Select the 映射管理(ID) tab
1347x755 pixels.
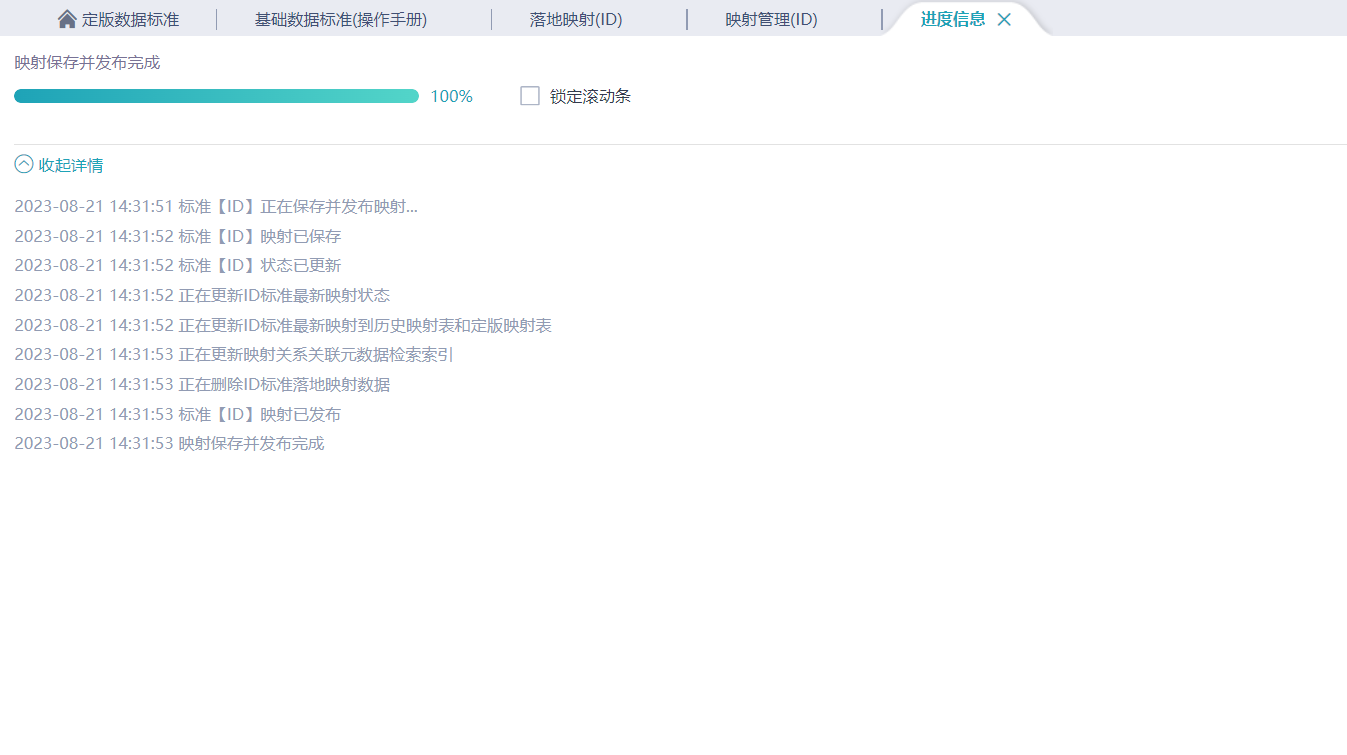771,20
